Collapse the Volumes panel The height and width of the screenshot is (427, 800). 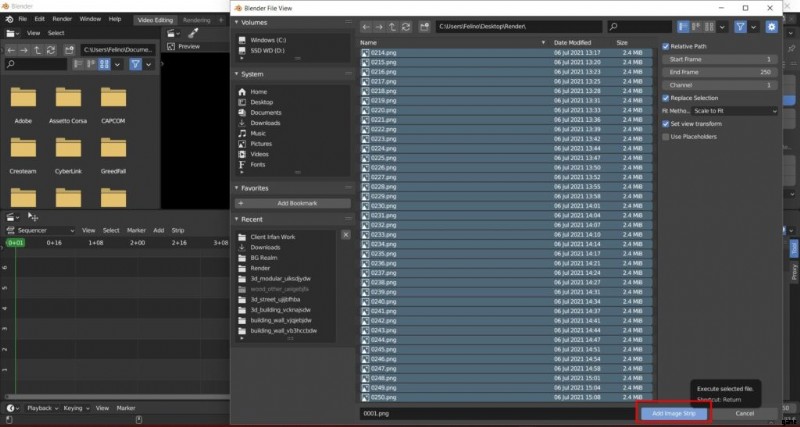(x=237, y=21)
